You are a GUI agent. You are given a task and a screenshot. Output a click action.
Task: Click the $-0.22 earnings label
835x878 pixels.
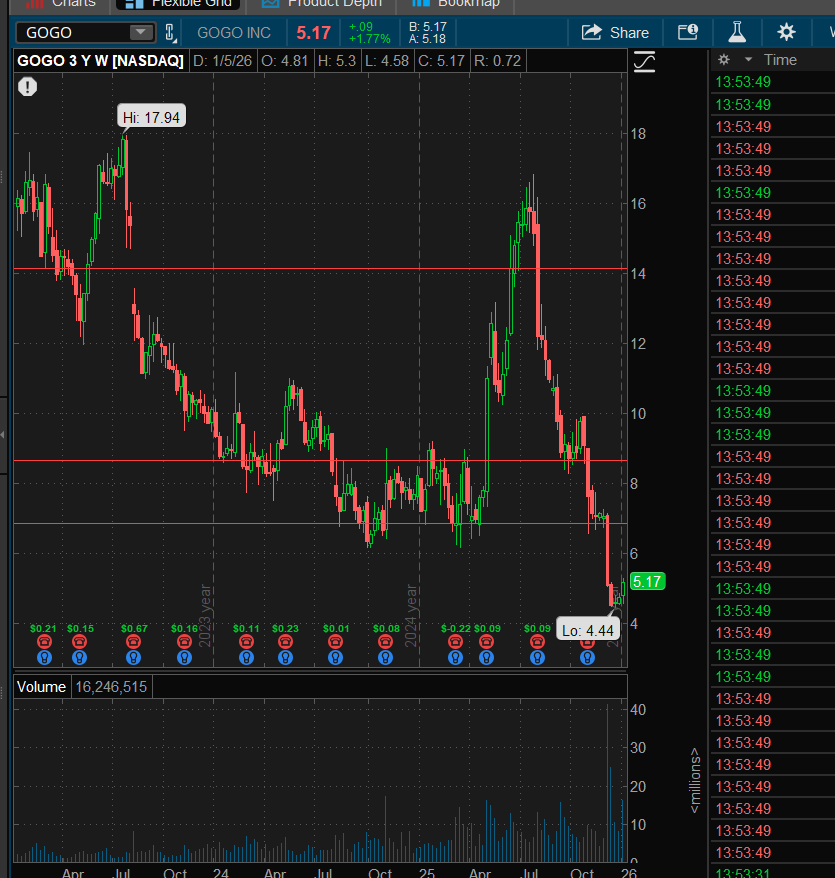point(455,628)
